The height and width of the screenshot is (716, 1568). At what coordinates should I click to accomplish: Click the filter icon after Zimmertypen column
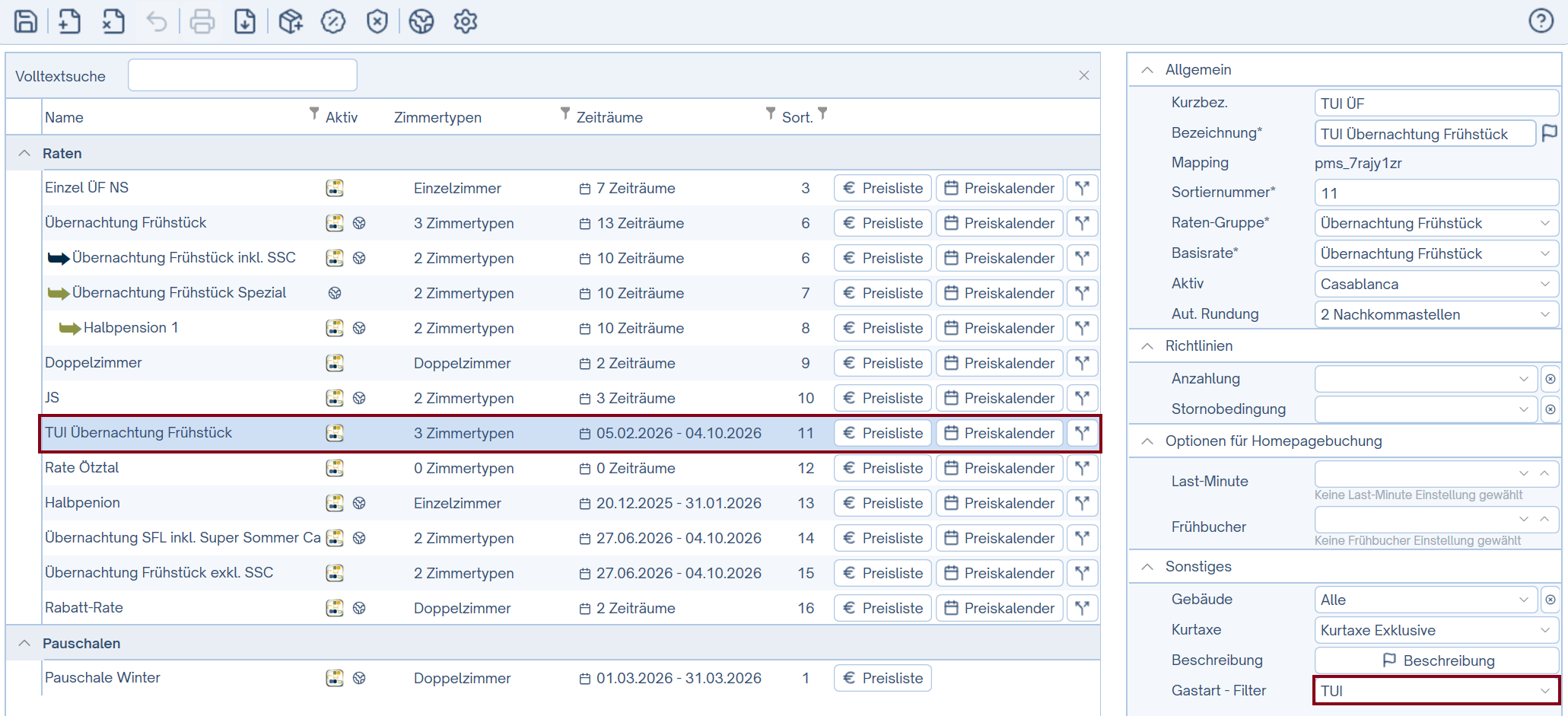click(x=565, y=113)
